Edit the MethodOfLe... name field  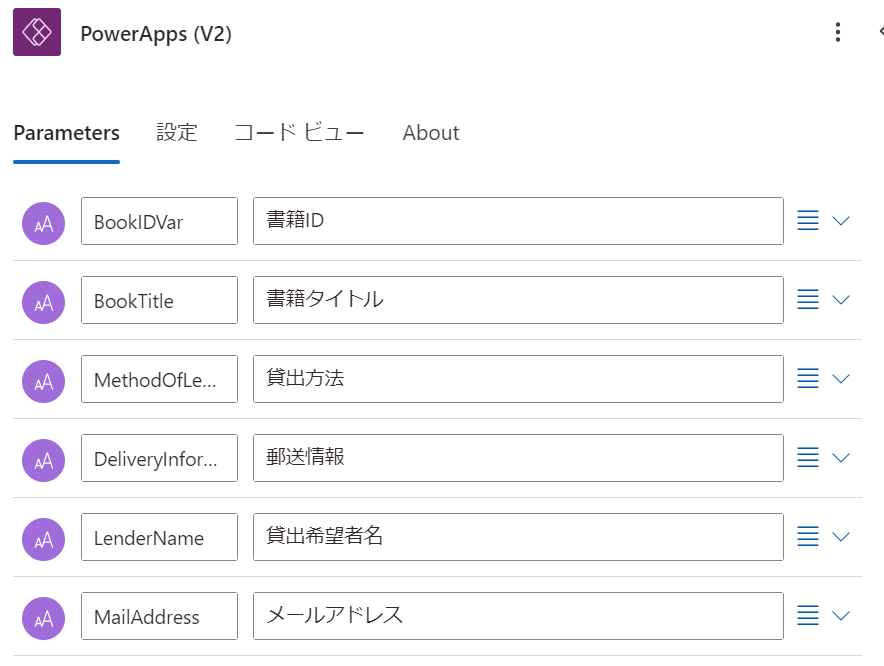[x=160, y=379]
